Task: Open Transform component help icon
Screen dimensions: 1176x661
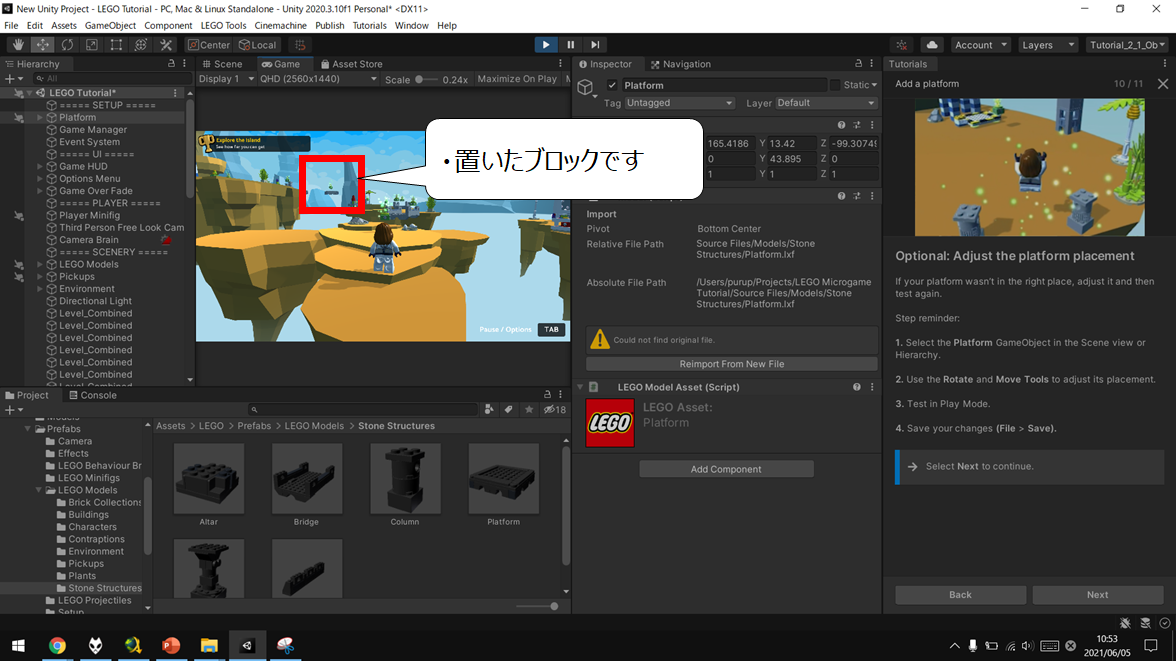Action: (x=842, y=125)
